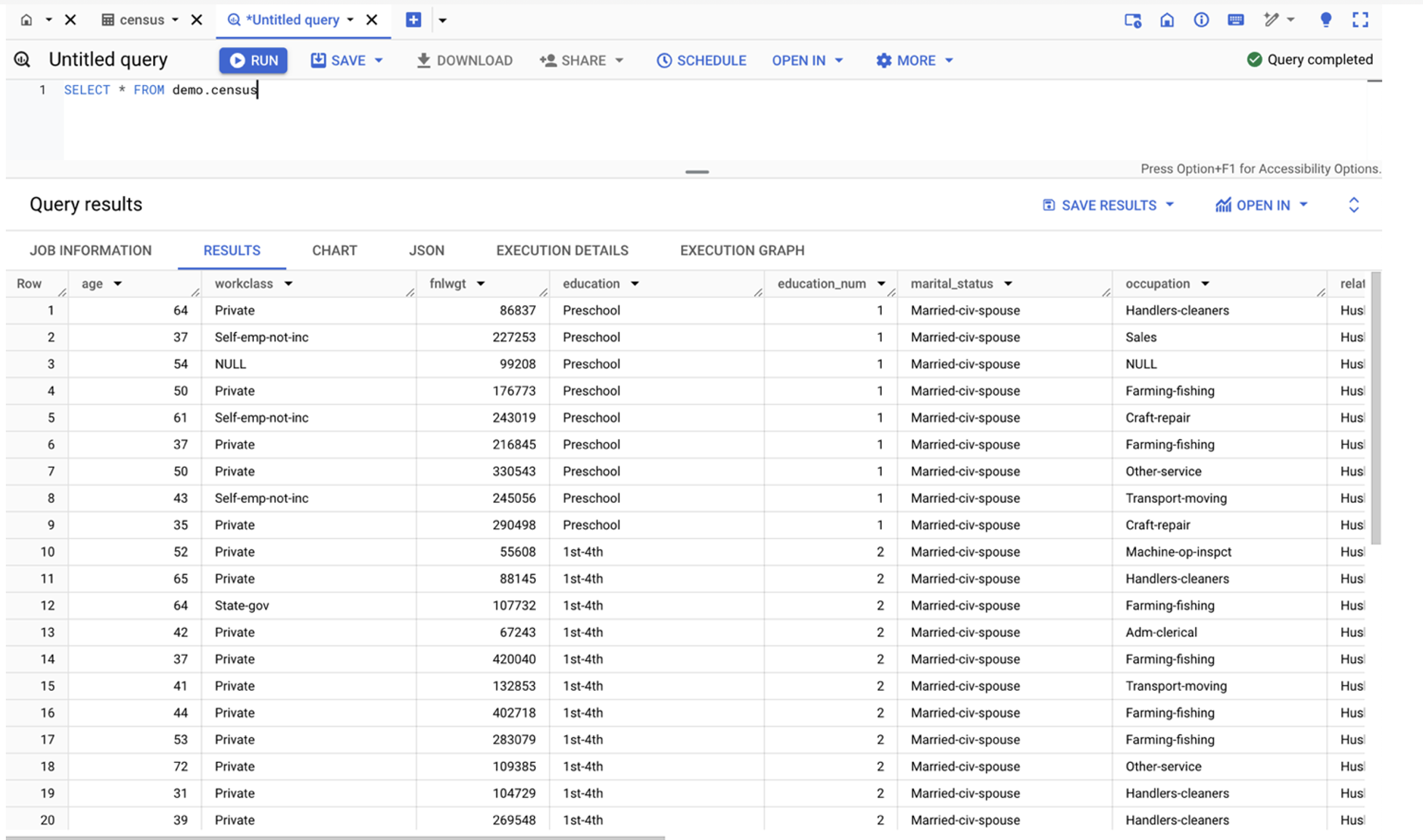Schedule the query
The width and height of the screenshot is (1423, 840).
point(701,60)
